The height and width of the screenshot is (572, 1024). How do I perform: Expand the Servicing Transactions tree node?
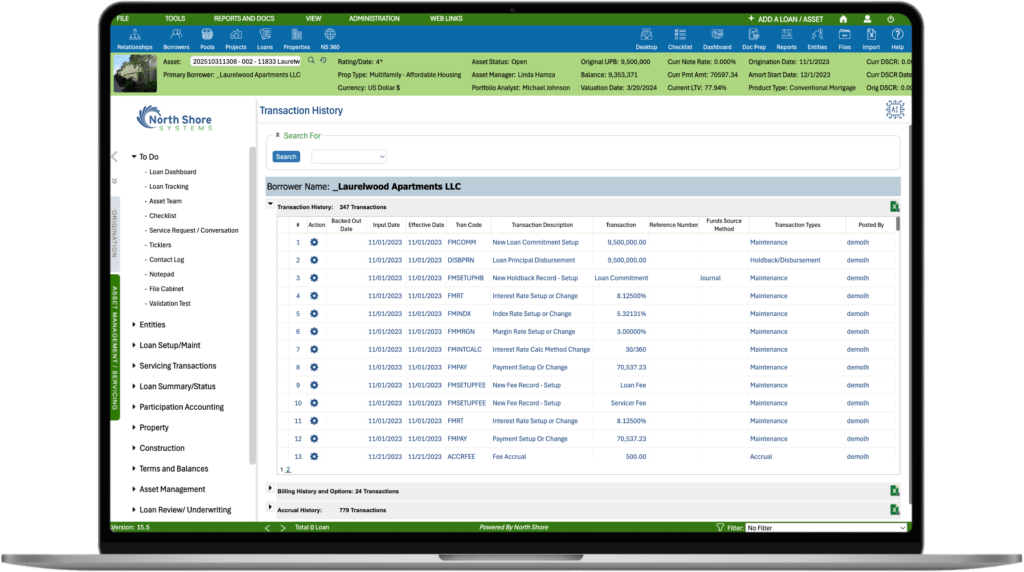(134, 366)
